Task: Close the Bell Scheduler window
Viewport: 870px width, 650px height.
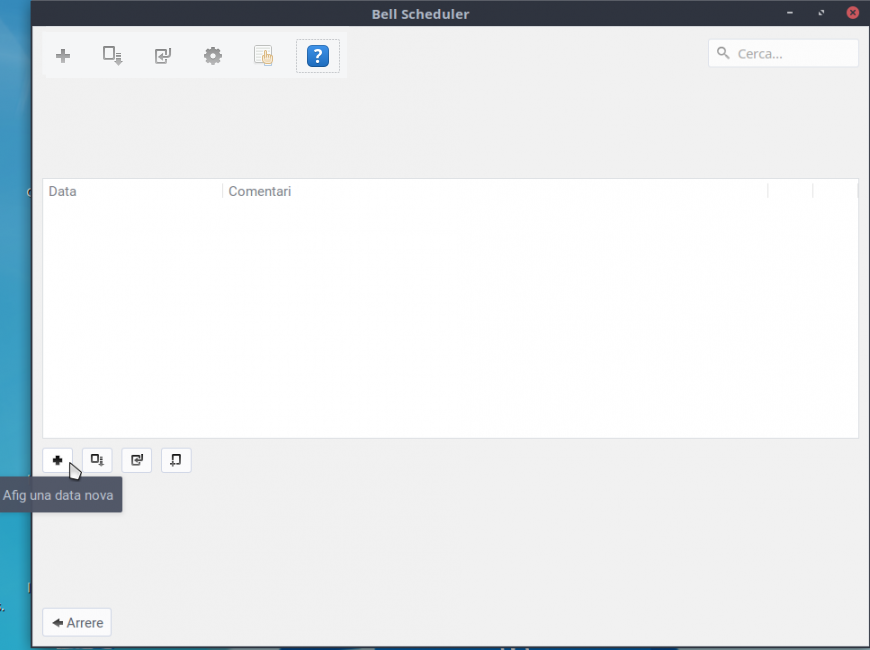Action: 852,14
